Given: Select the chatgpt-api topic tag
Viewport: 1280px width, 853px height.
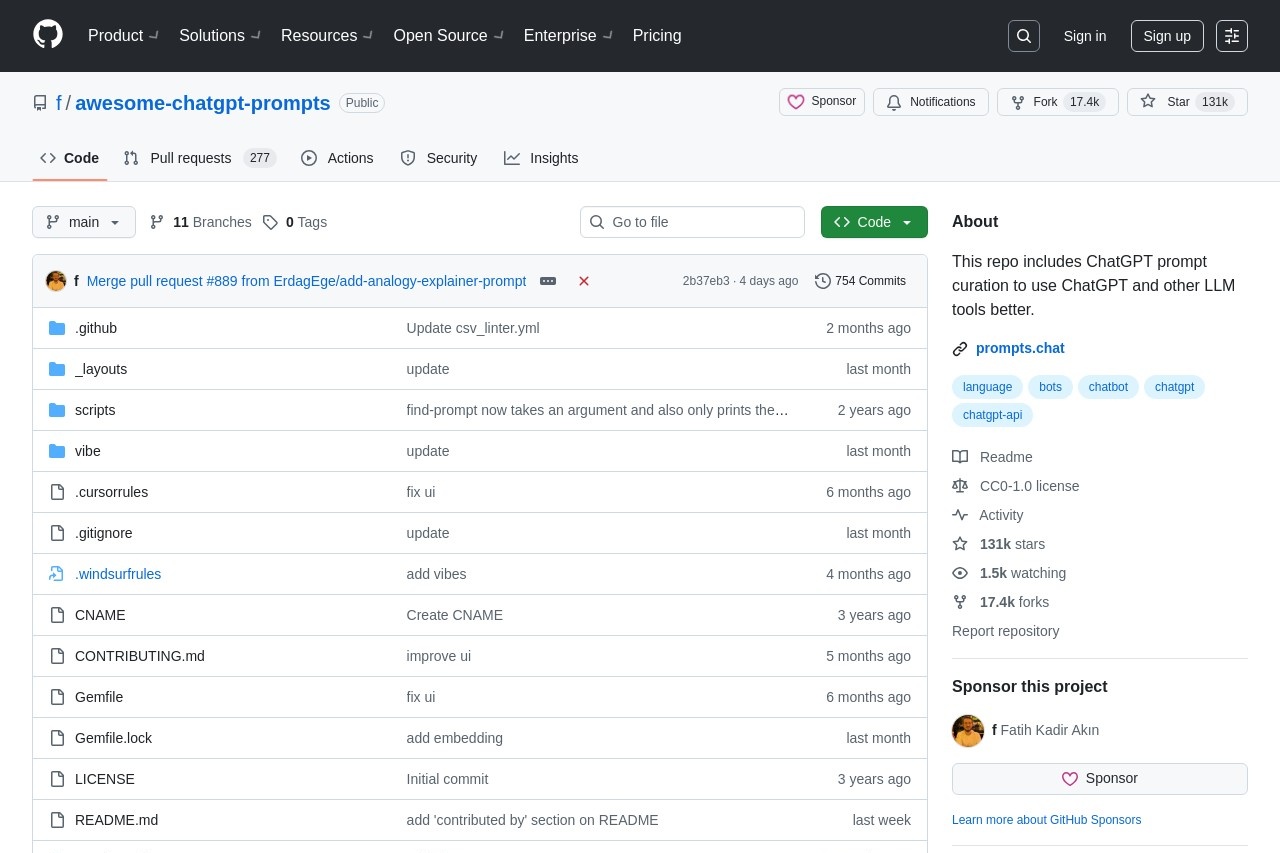Looking at the screenshot, I should pos(992,415).
